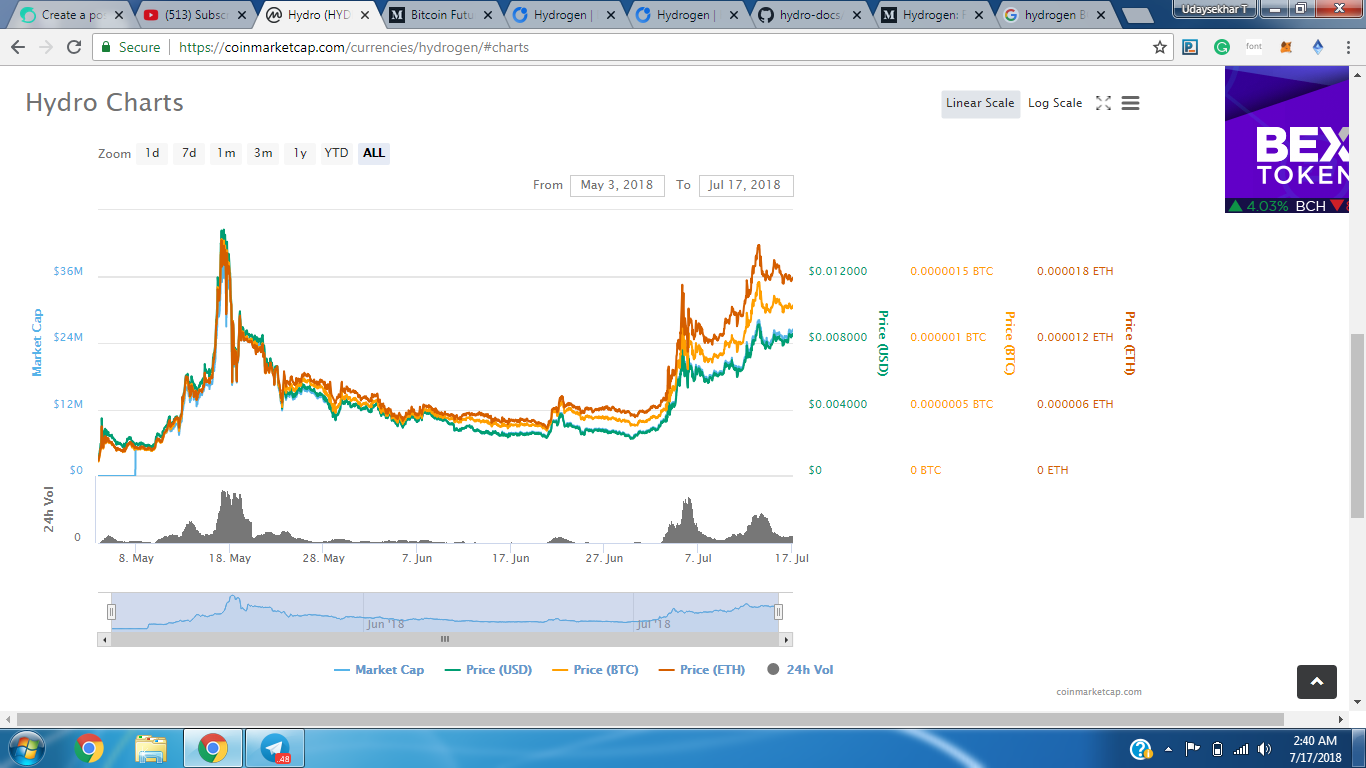Switch to the hydro-docs GitHub tab
The height and width of the screenshot is (768, 1366).
tap(808, 15)
